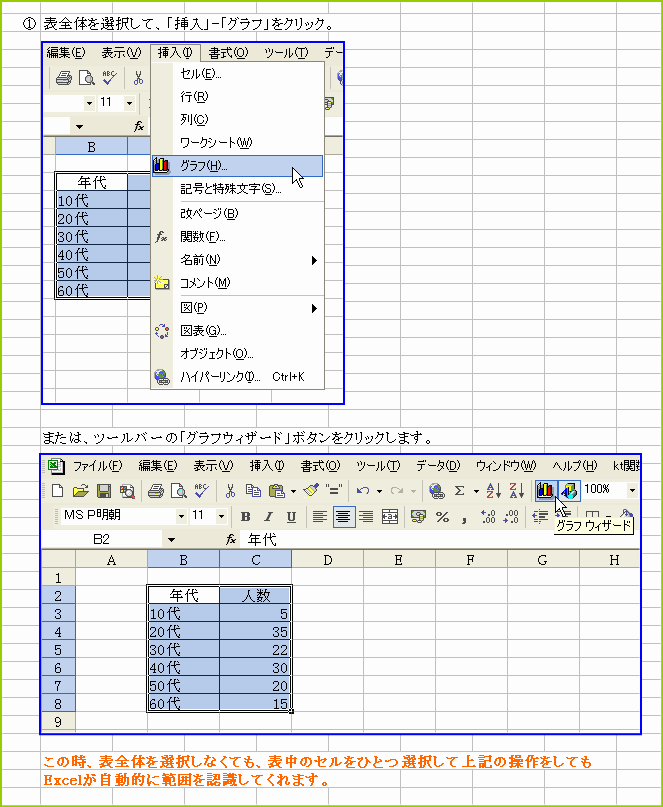The width and height of the screenshot is (663, 807).
Task: Click the Insert Hyperlink globe icon in lower toolbar
Action: tap(437, 490)
